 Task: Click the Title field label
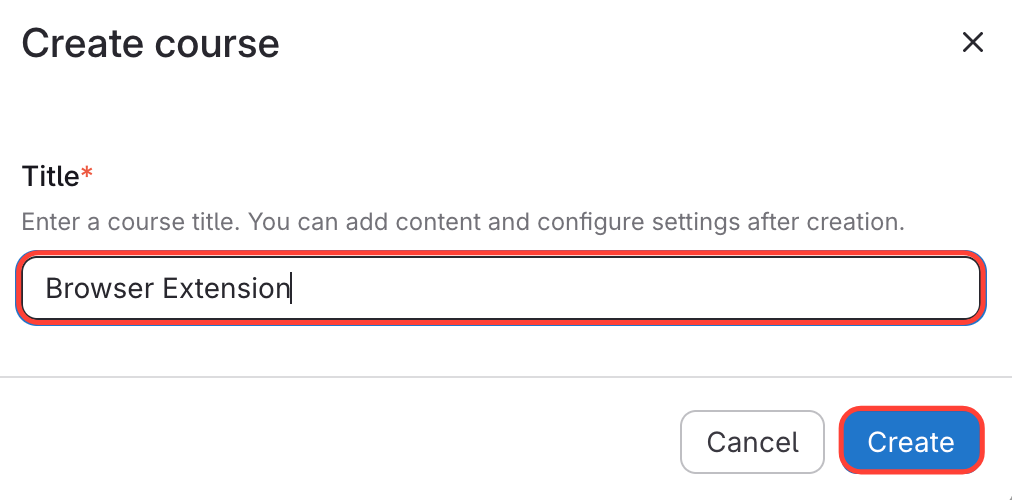pos(50,177)
